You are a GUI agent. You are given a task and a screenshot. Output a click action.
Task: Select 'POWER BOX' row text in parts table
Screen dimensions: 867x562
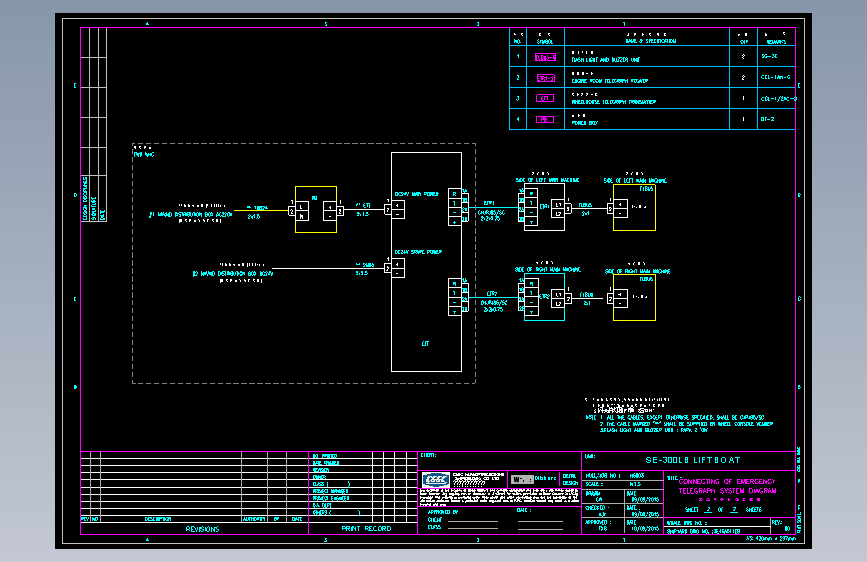(584, 123)
